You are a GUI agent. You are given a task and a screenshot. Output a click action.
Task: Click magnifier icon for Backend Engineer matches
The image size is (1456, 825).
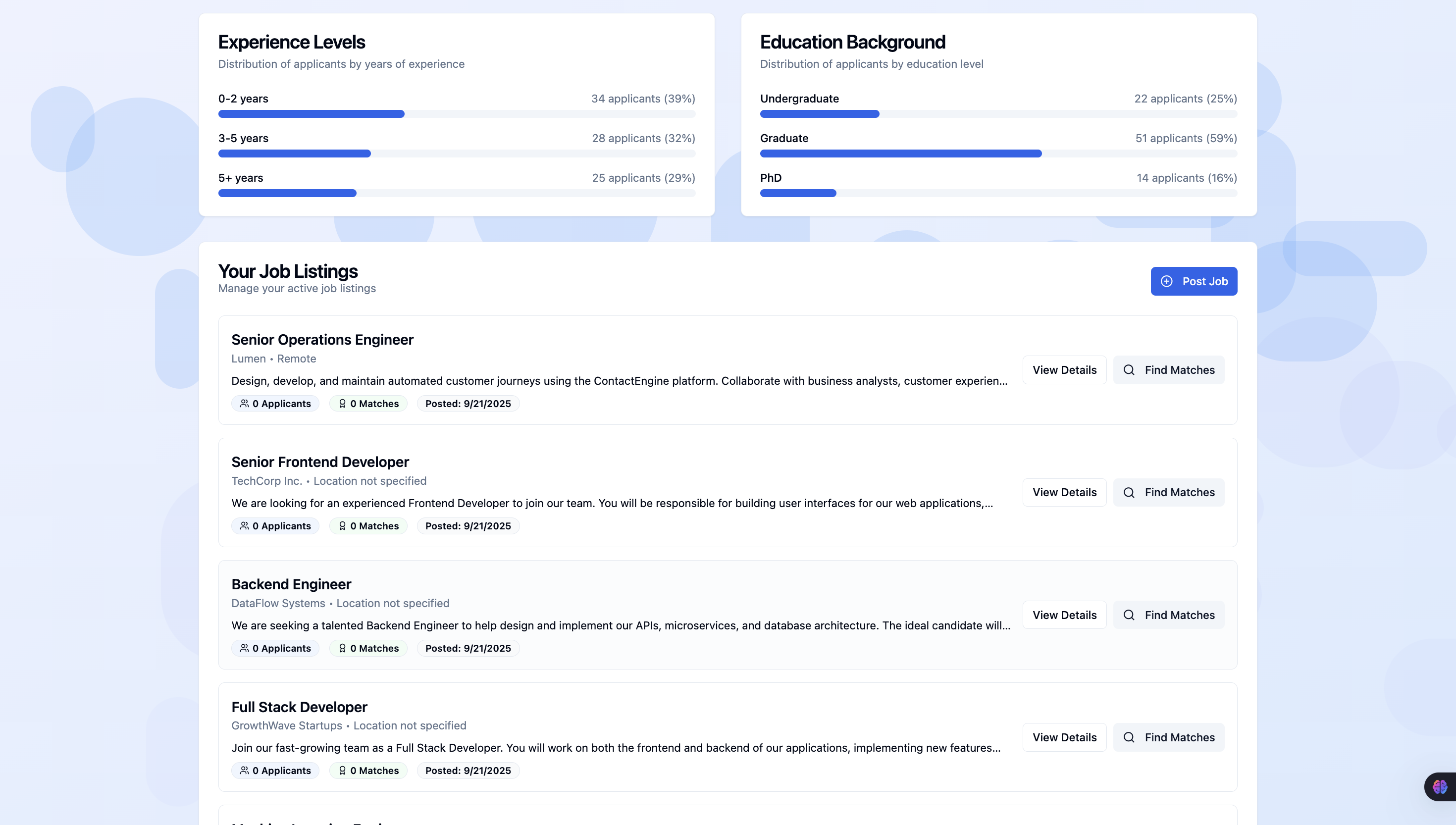point(1129,615)
